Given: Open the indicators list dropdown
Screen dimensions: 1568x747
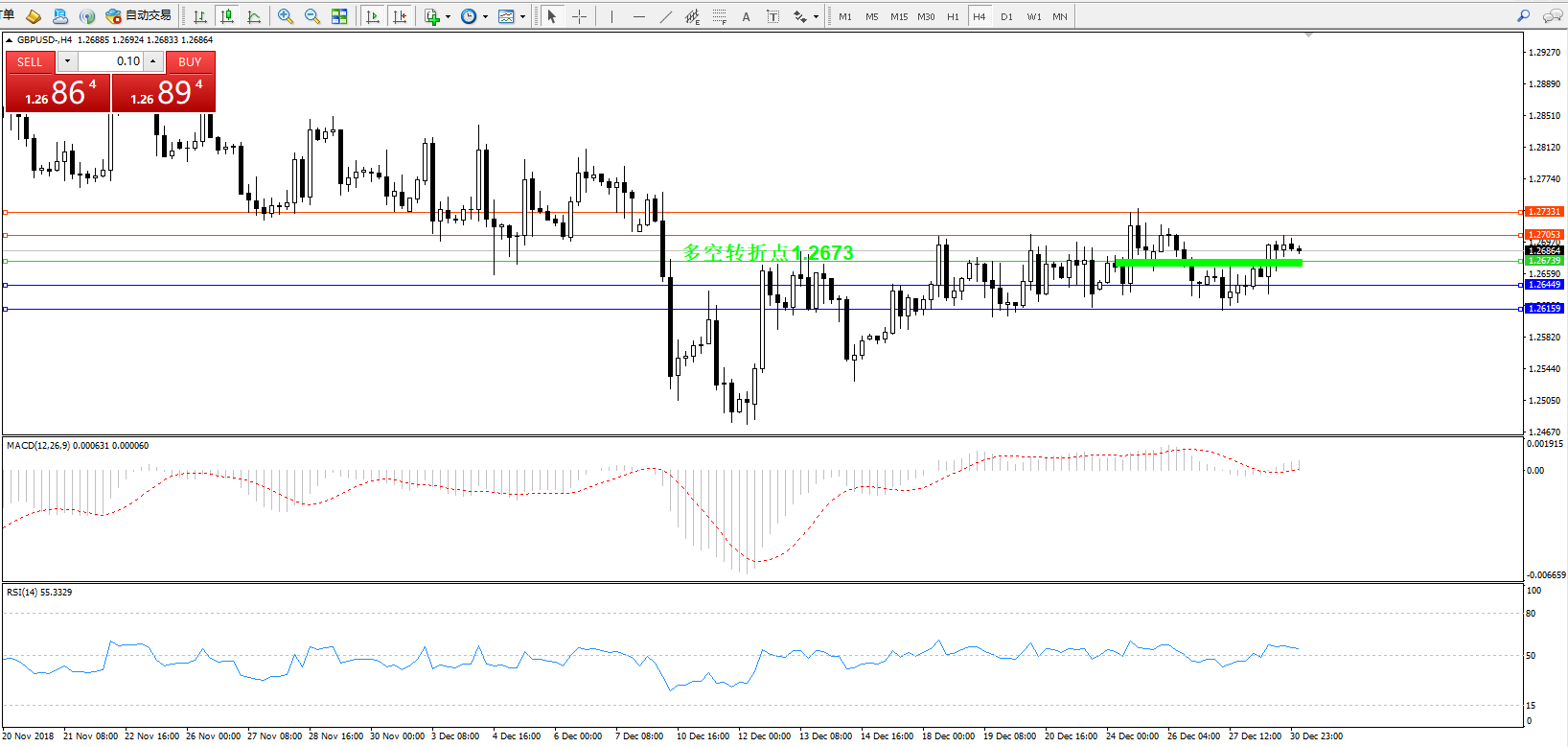Looking at the screenshot, I should point(448,16).
